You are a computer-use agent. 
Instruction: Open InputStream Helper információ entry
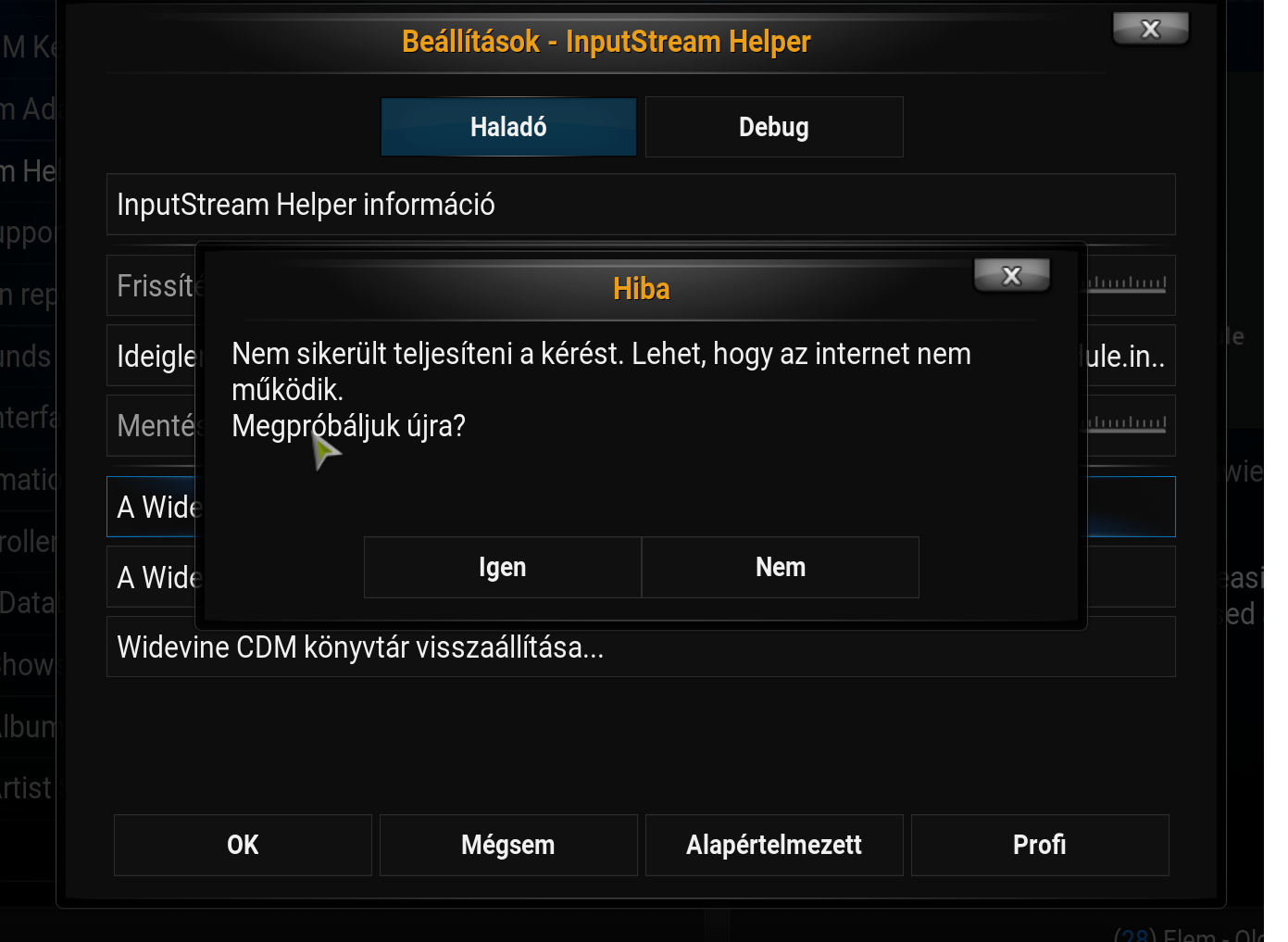click(x=641, y=204)
